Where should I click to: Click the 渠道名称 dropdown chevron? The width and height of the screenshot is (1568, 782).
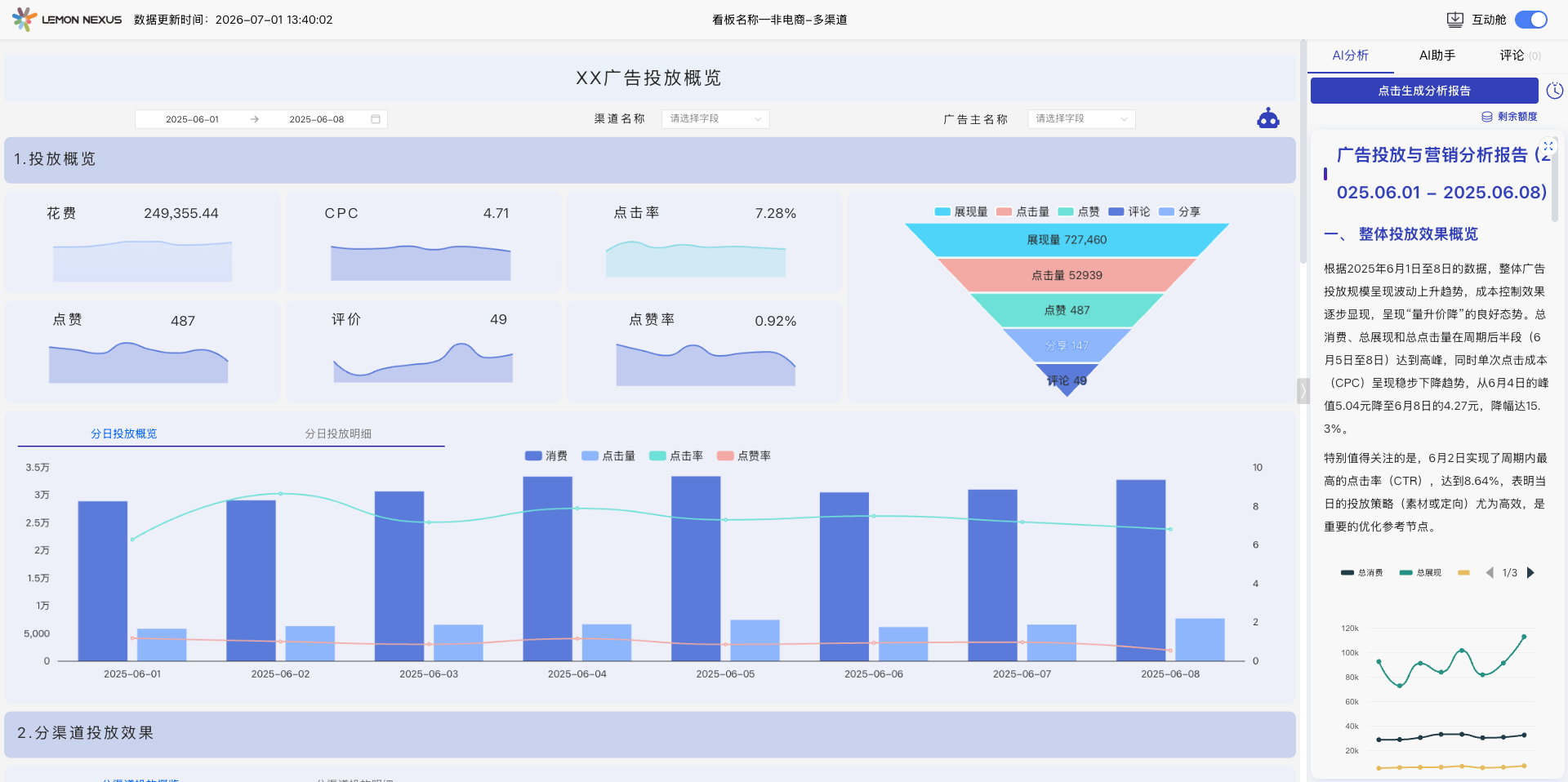click(x=758, y=119)
